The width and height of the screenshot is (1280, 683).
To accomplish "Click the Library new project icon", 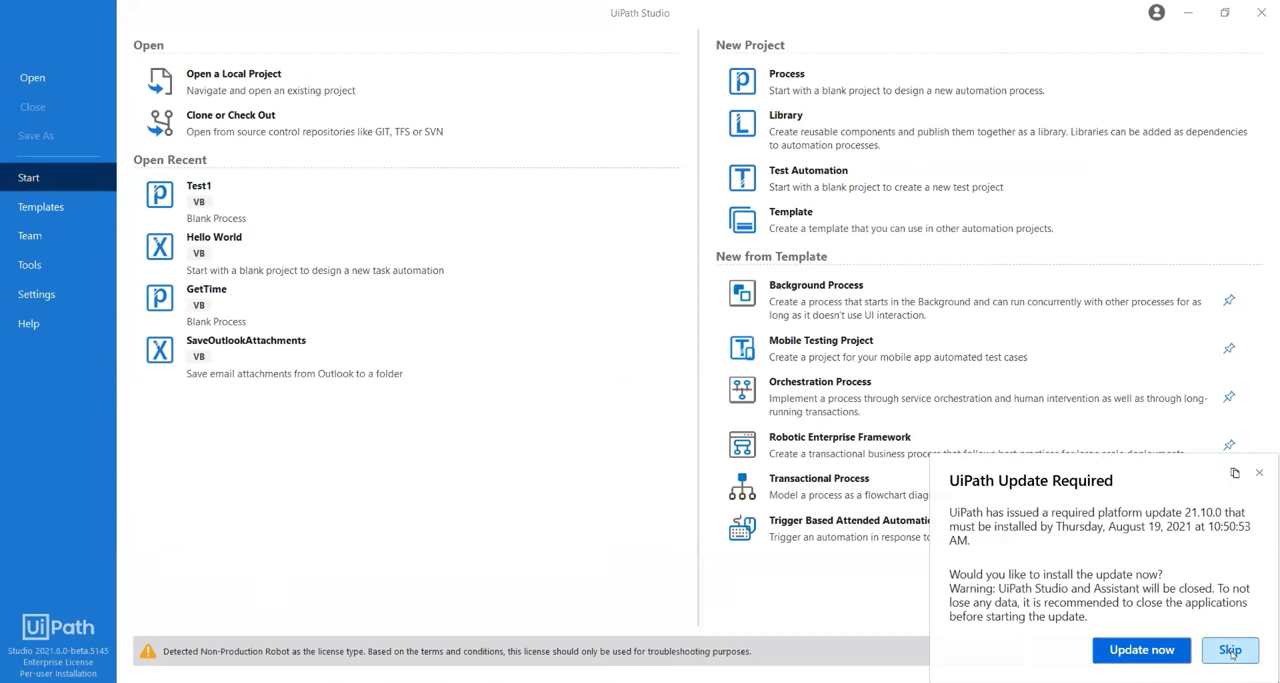I will (x=742, y=123).
